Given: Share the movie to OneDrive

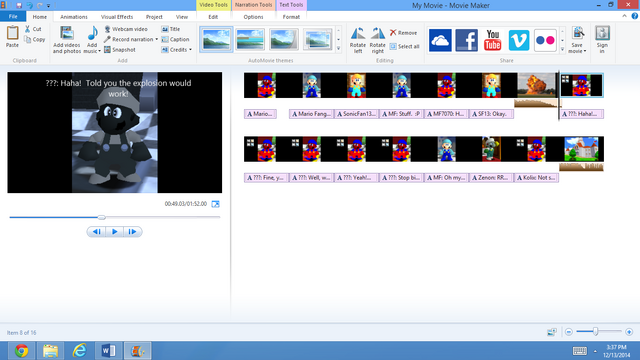Looking at the screenshot, I should coord(440,40).
